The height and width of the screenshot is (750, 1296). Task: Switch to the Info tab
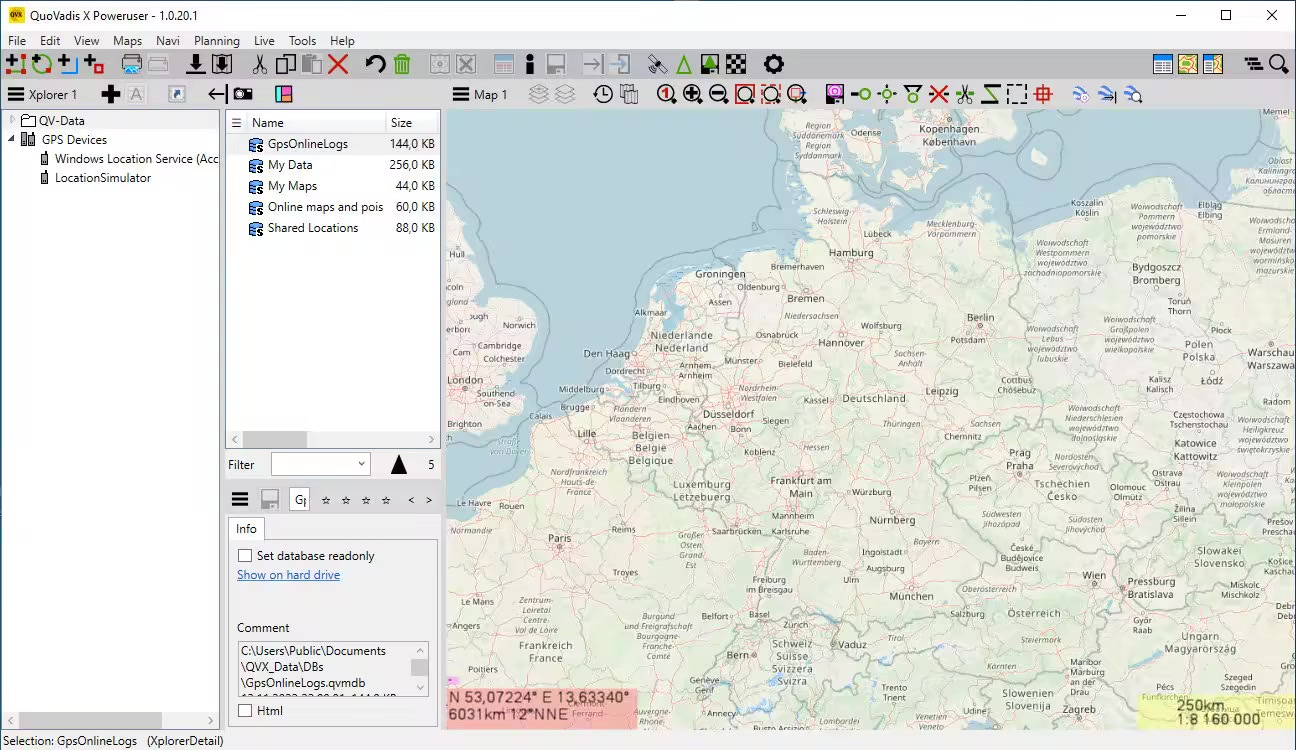(246, 529)
